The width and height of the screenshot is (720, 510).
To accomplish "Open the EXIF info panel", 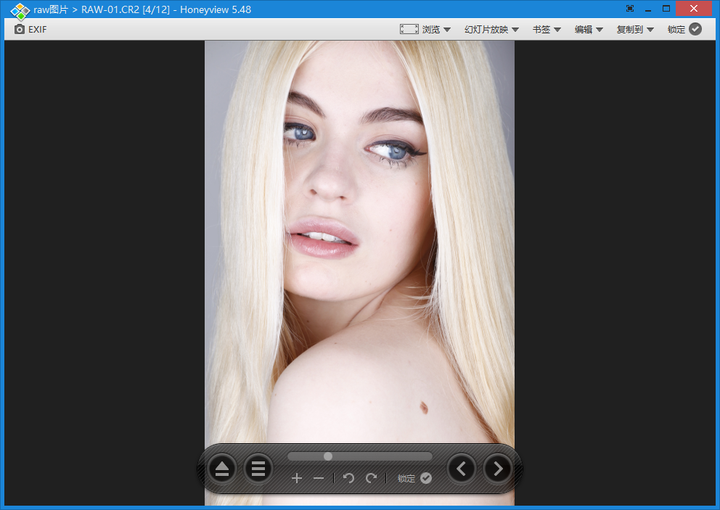I will tap(30, 29).
